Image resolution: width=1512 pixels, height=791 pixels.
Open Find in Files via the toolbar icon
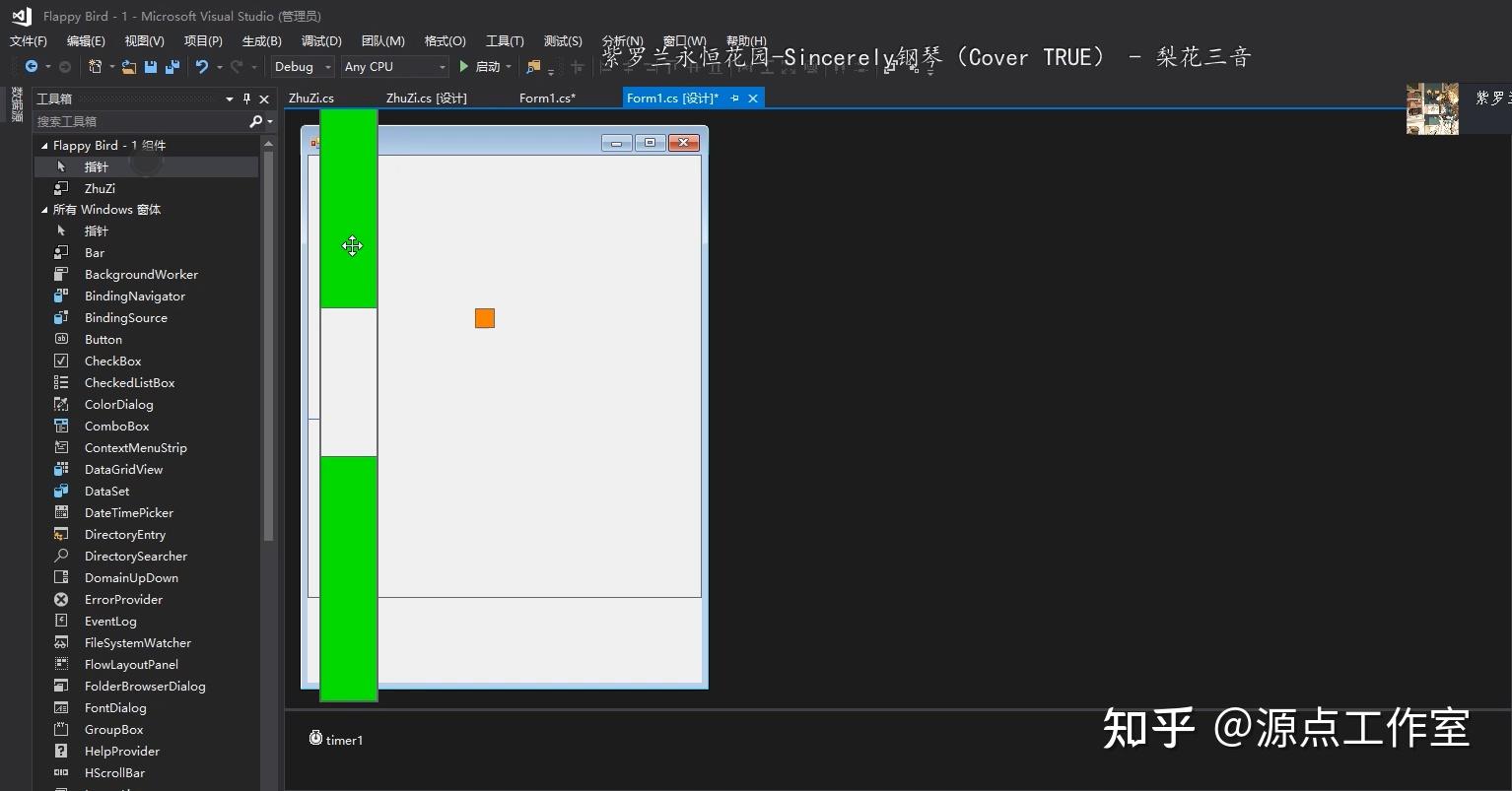tap(532, 66)
